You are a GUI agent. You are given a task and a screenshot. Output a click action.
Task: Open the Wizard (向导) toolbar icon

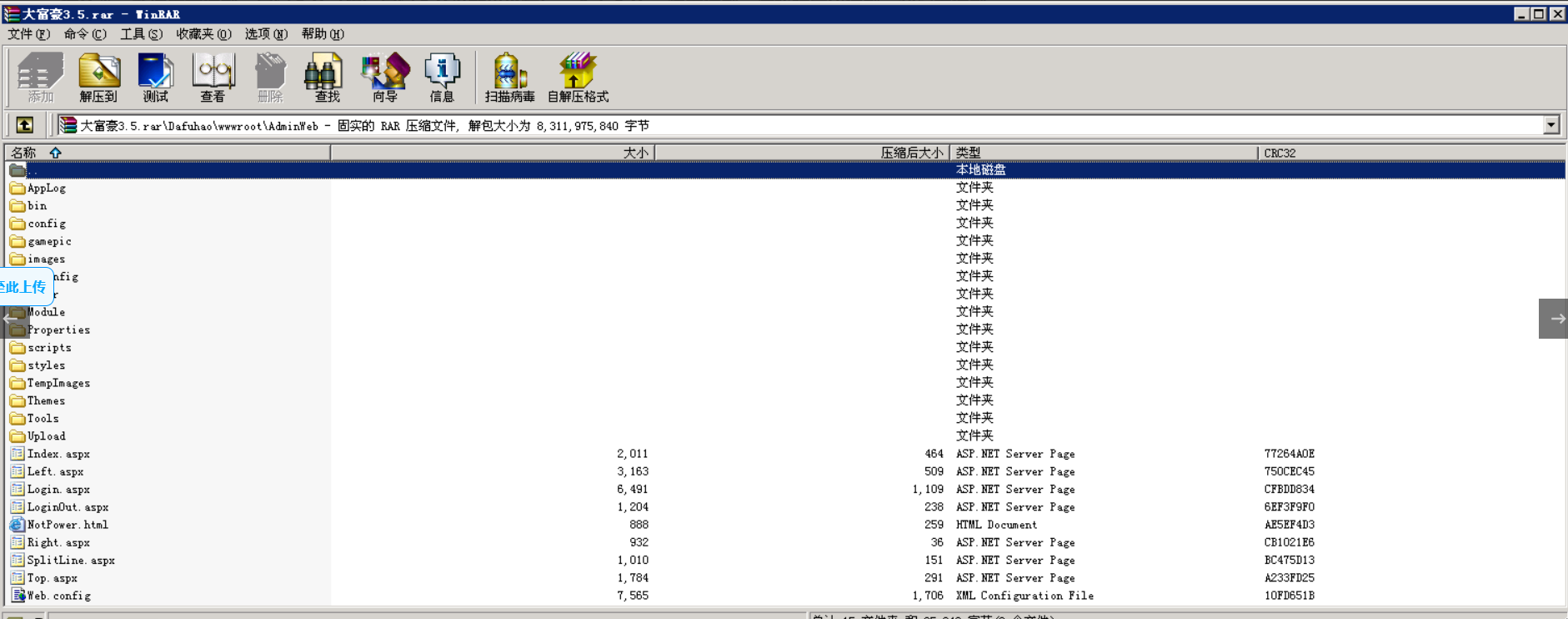click(385, 77)
